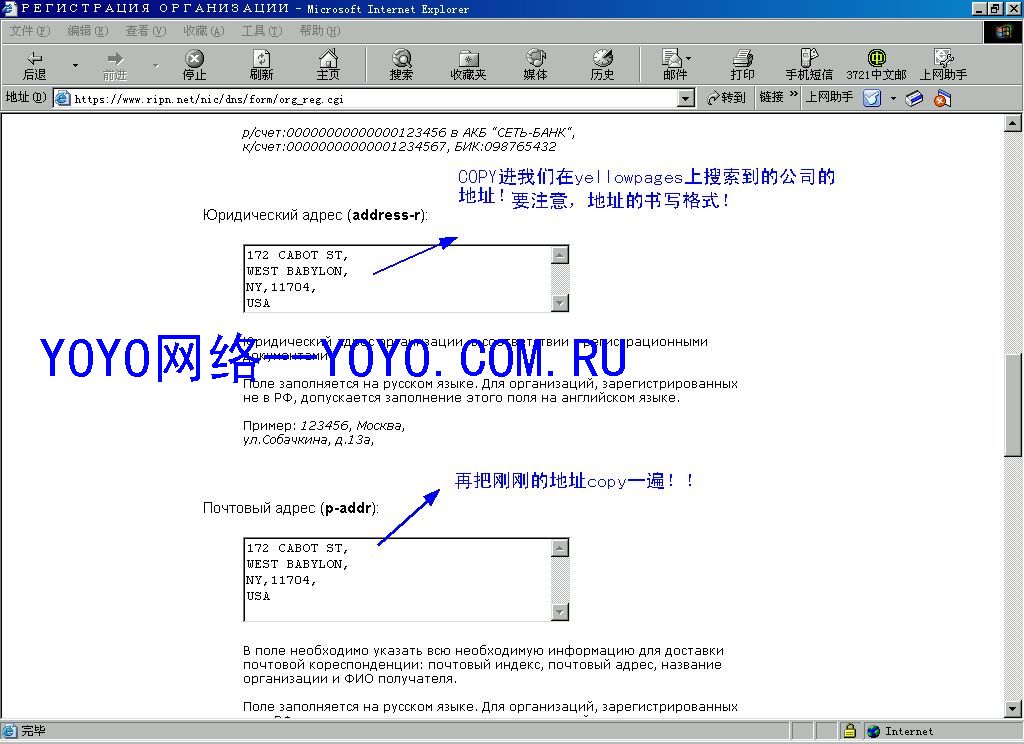Open the Search (搜索) toolbar icon
Image resolution: width=1024 pixels, height=744 pixels.
(x=401, y=58)
